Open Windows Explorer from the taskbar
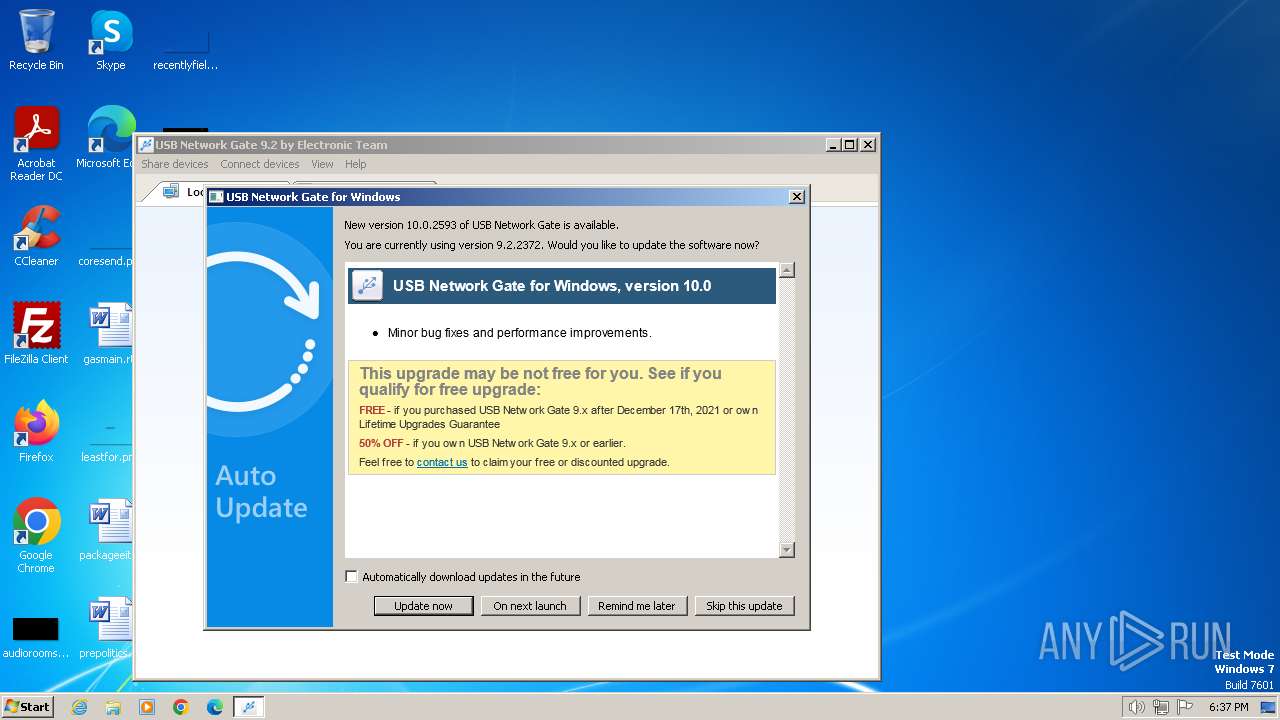Screen dimensions: 1280x720 click(113, 707)
